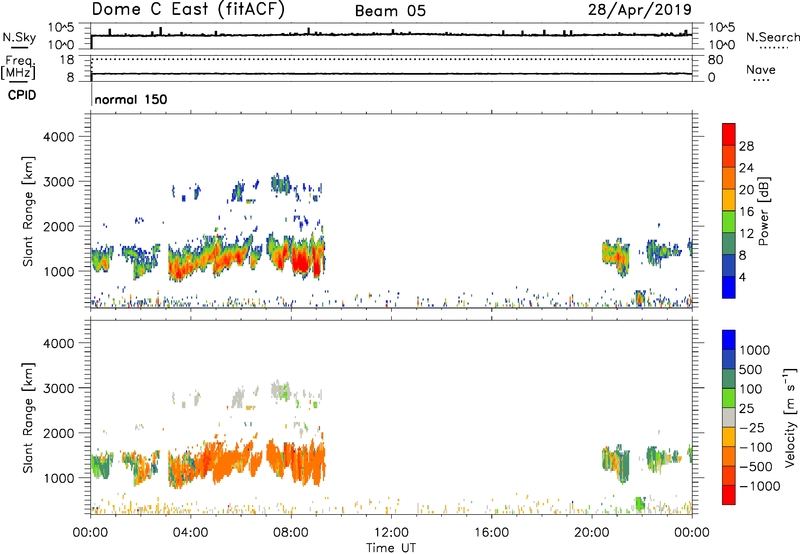Click the 'Time UT' axis label
This screenshot has width=800, height=554.
(x=391, y=548)
